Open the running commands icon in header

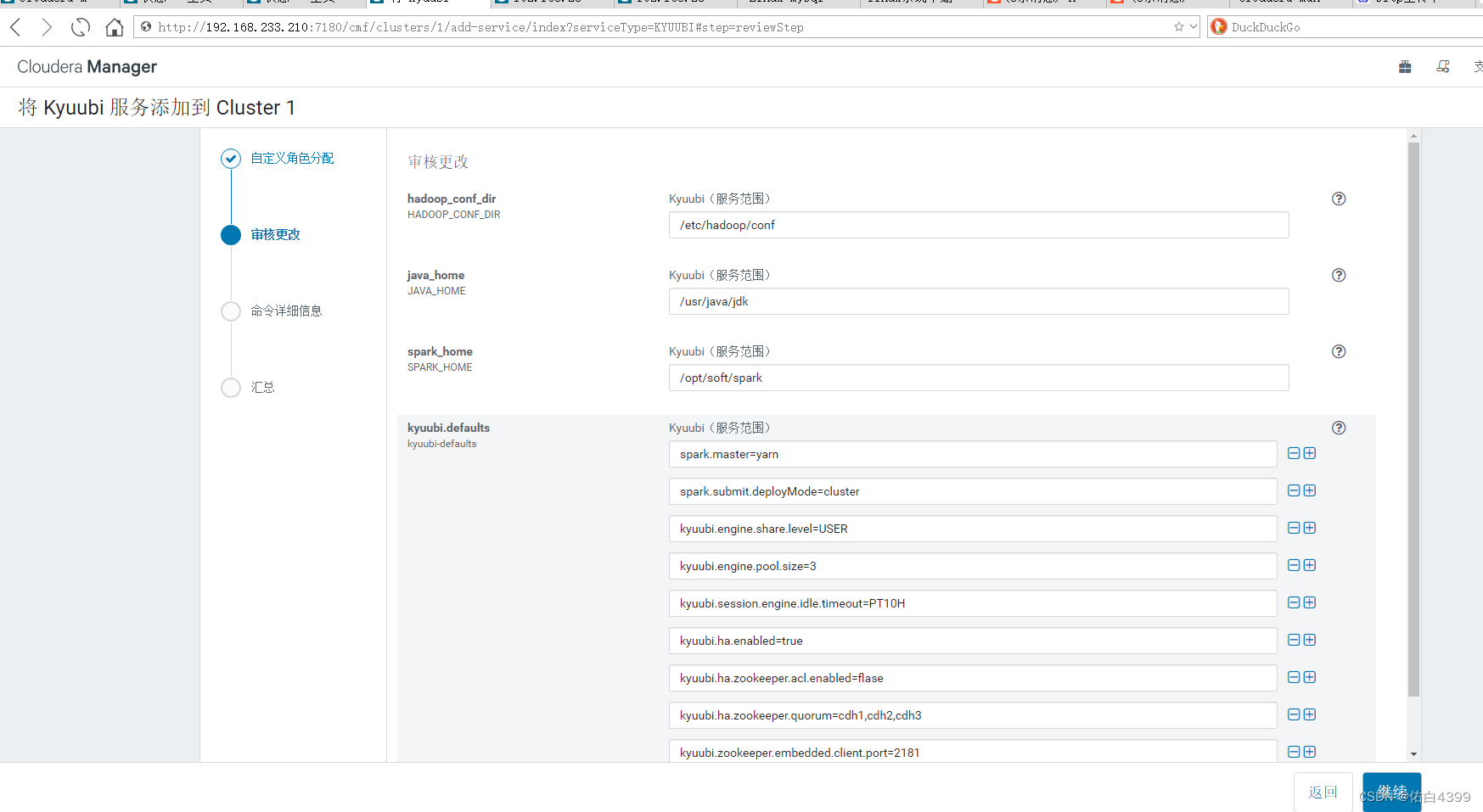click(x=1443, y=66)
